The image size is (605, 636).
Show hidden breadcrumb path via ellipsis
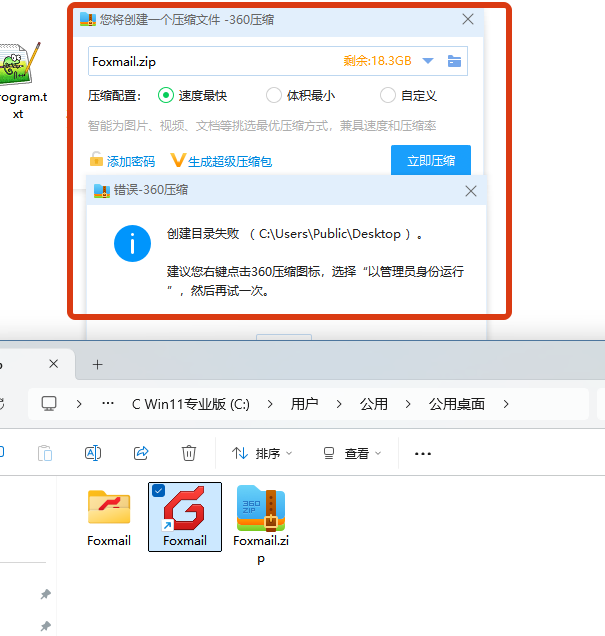coord(108,404)
